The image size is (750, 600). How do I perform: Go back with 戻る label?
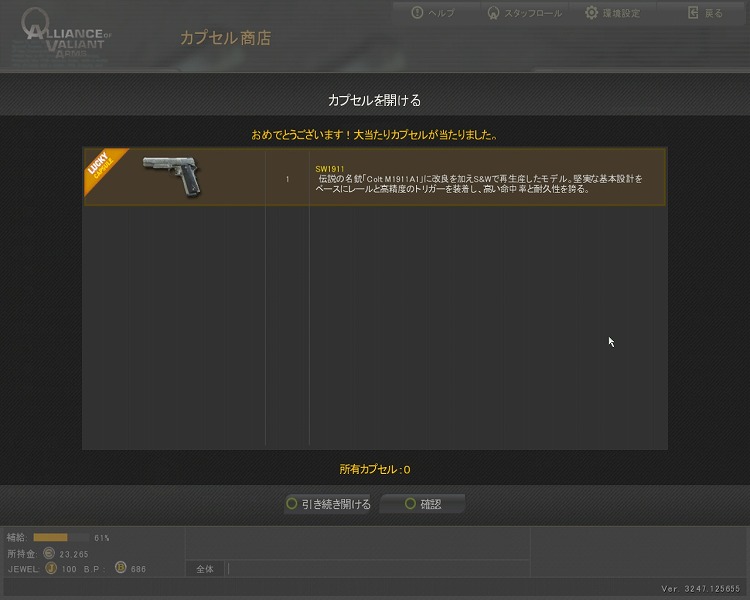tap(713, 13)
